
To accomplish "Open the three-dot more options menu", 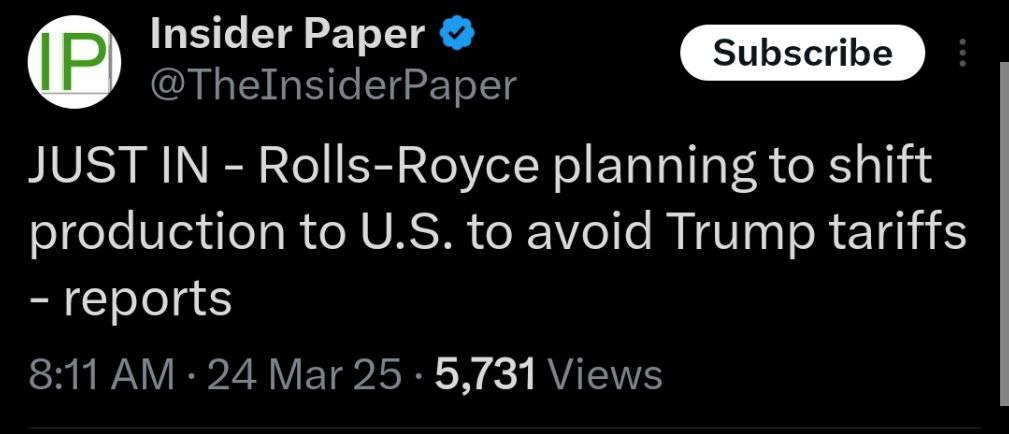I will 963,53.
